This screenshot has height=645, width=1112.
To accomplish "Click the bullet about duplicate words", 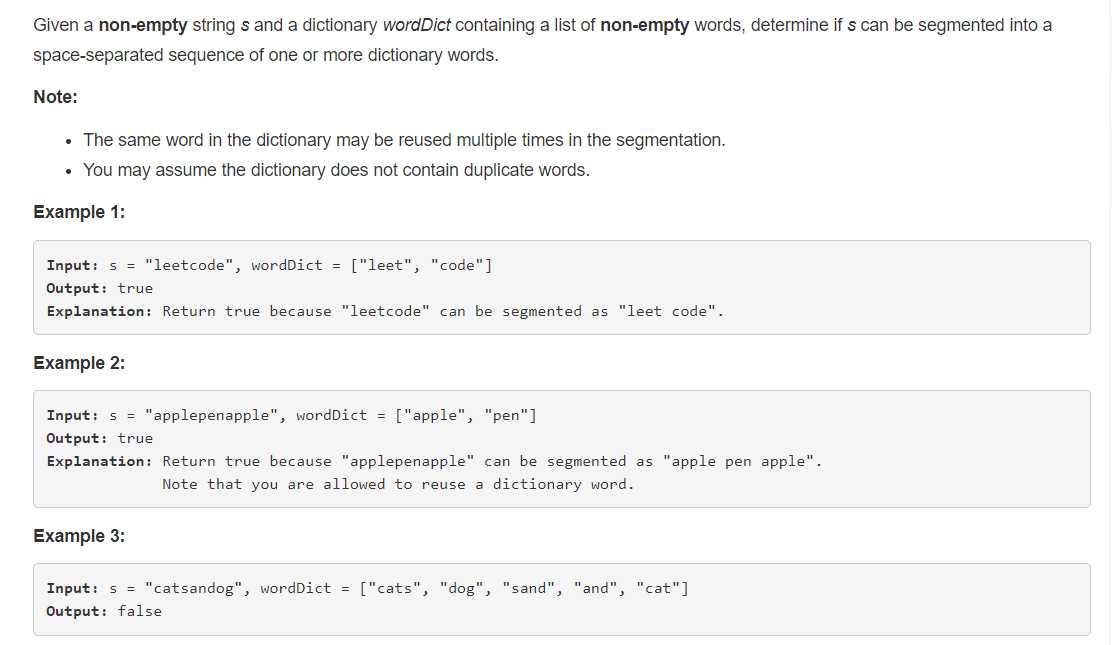I will click(336, 170).
